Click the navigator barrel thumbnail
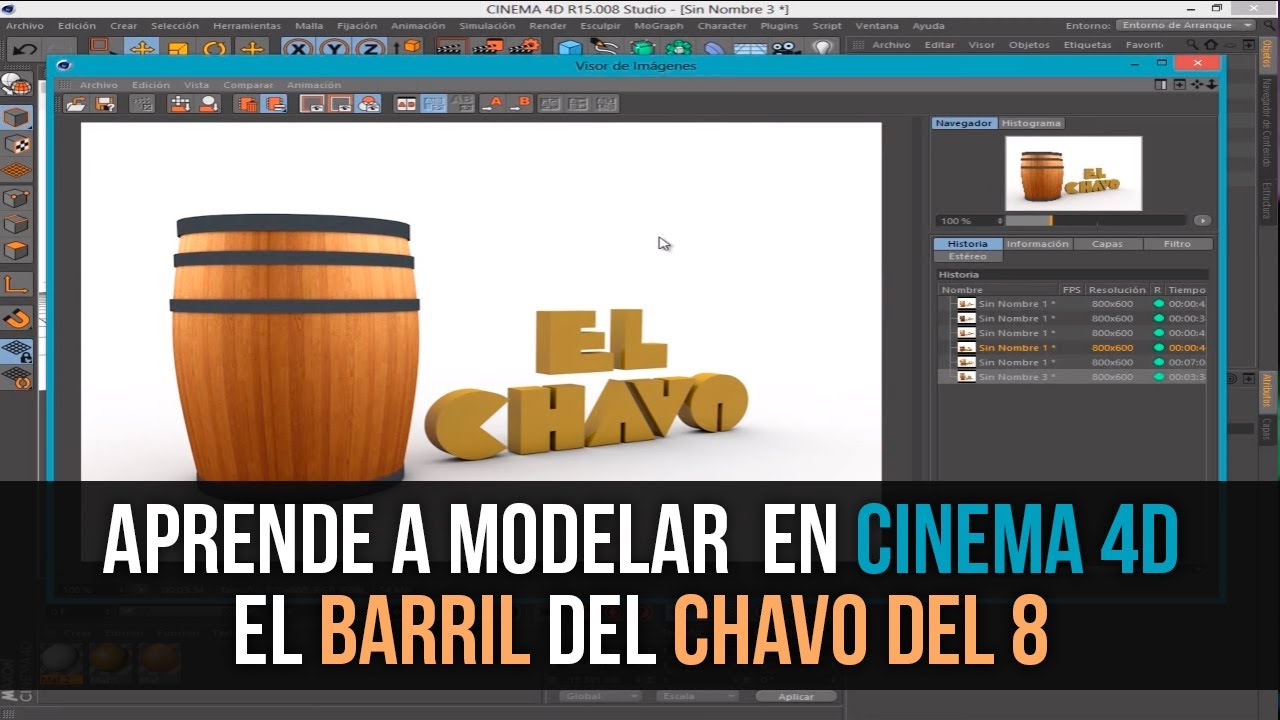 tap(1073, 174)
